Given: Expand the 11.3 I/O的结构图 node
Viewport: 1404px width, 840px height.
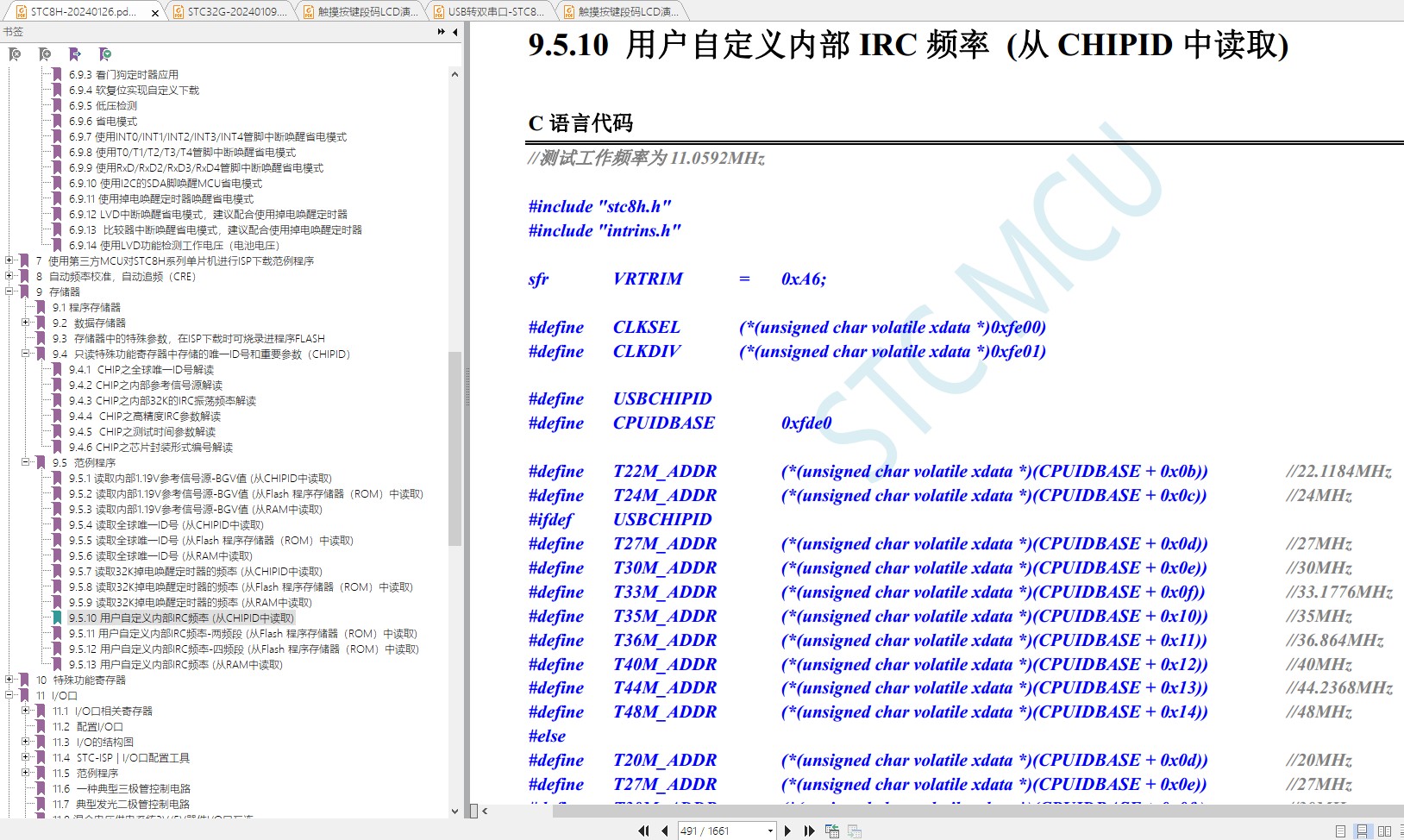Looking at the screenshot, I should coord(25,742).
